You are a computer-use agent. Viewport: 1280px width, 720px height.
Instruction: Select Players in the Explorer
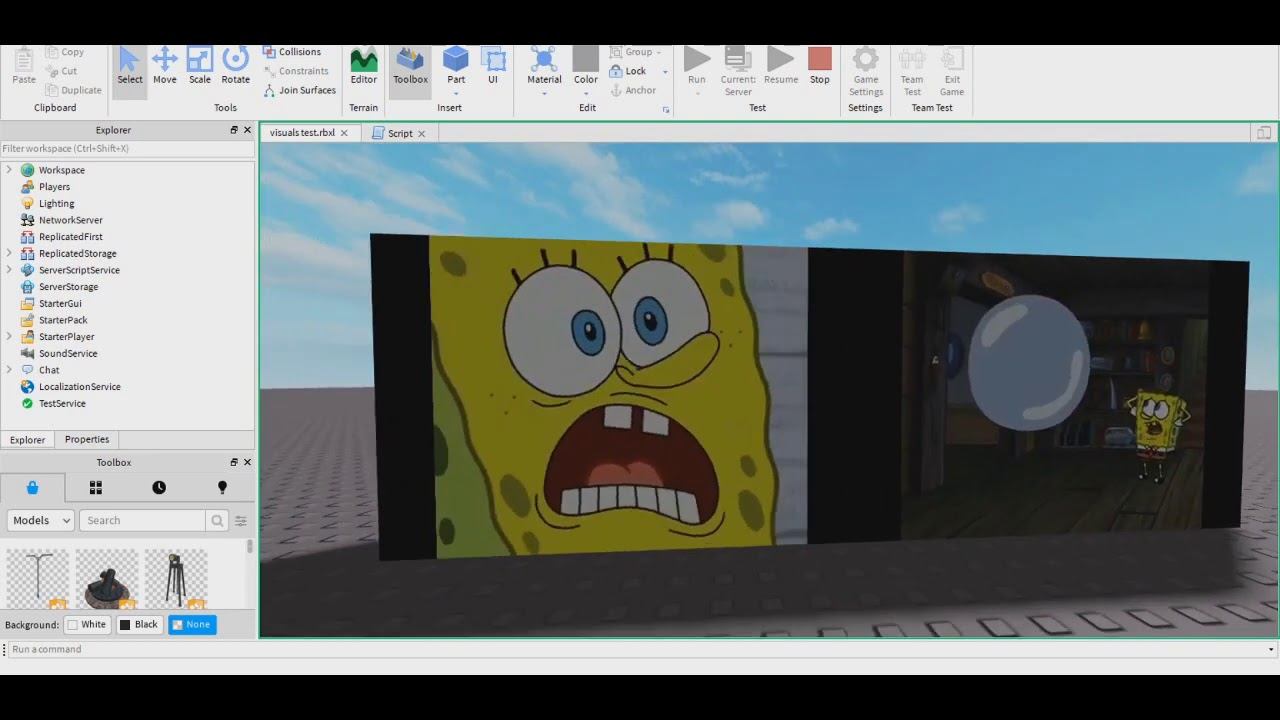(54, 187)
